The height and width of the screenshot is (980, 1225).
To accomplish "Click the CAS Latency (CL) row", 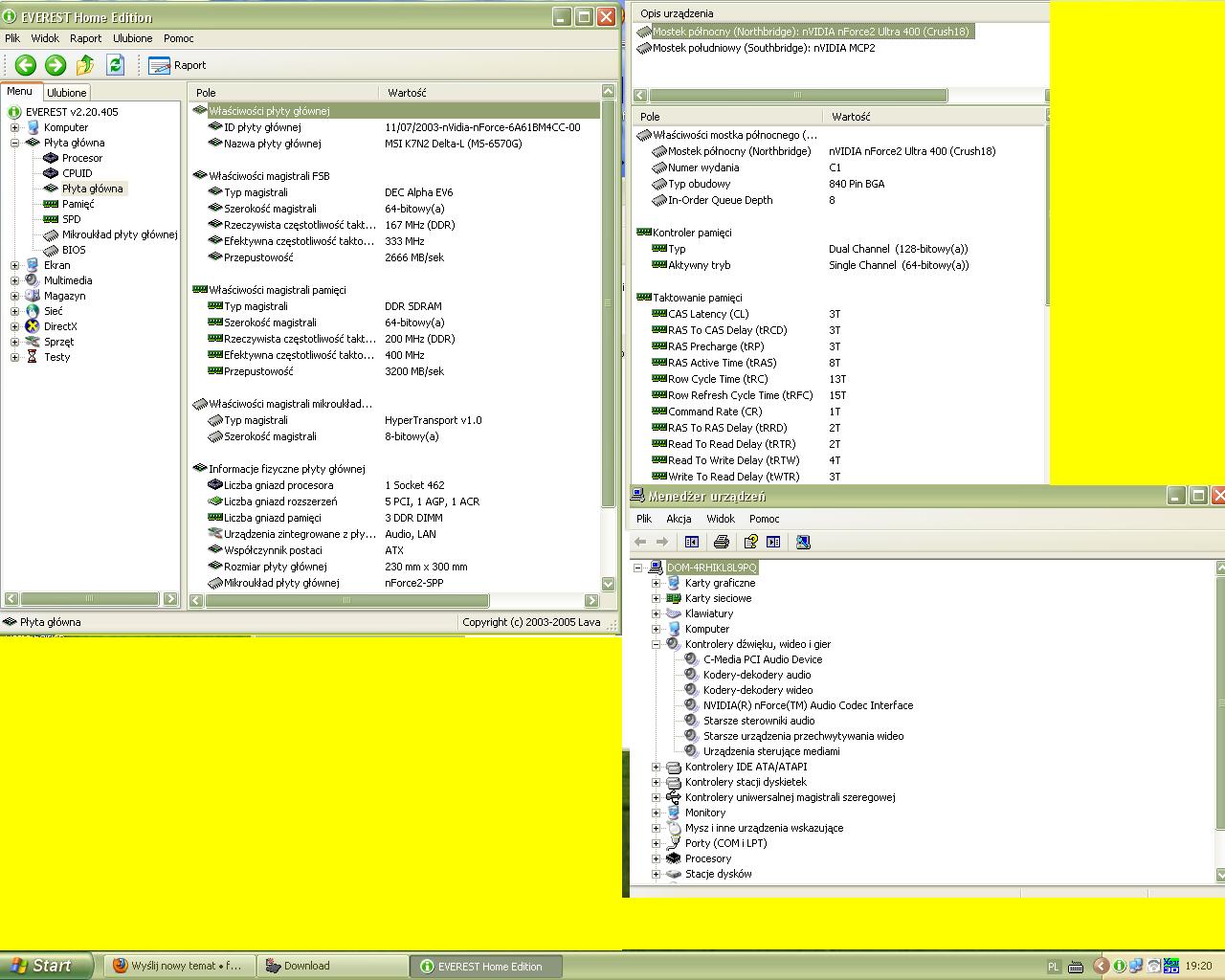I will (840, 314).
